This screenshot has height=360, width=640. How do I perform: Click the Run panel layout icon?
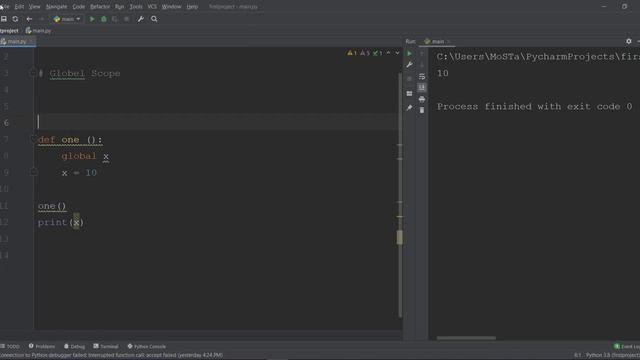coord(409,93)
